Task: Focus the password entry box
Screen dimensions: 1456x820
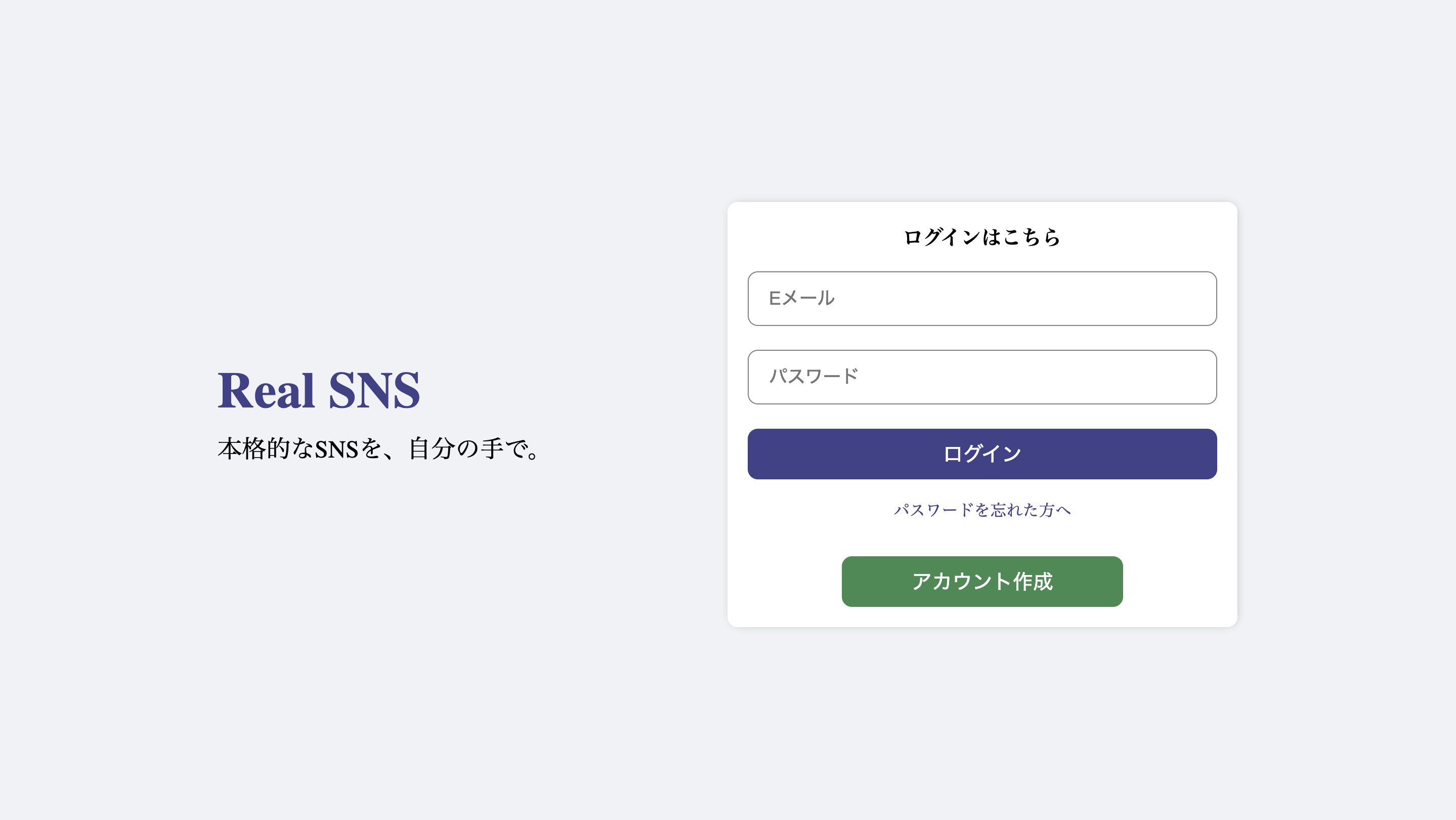Action: click(x=982, y=377)
